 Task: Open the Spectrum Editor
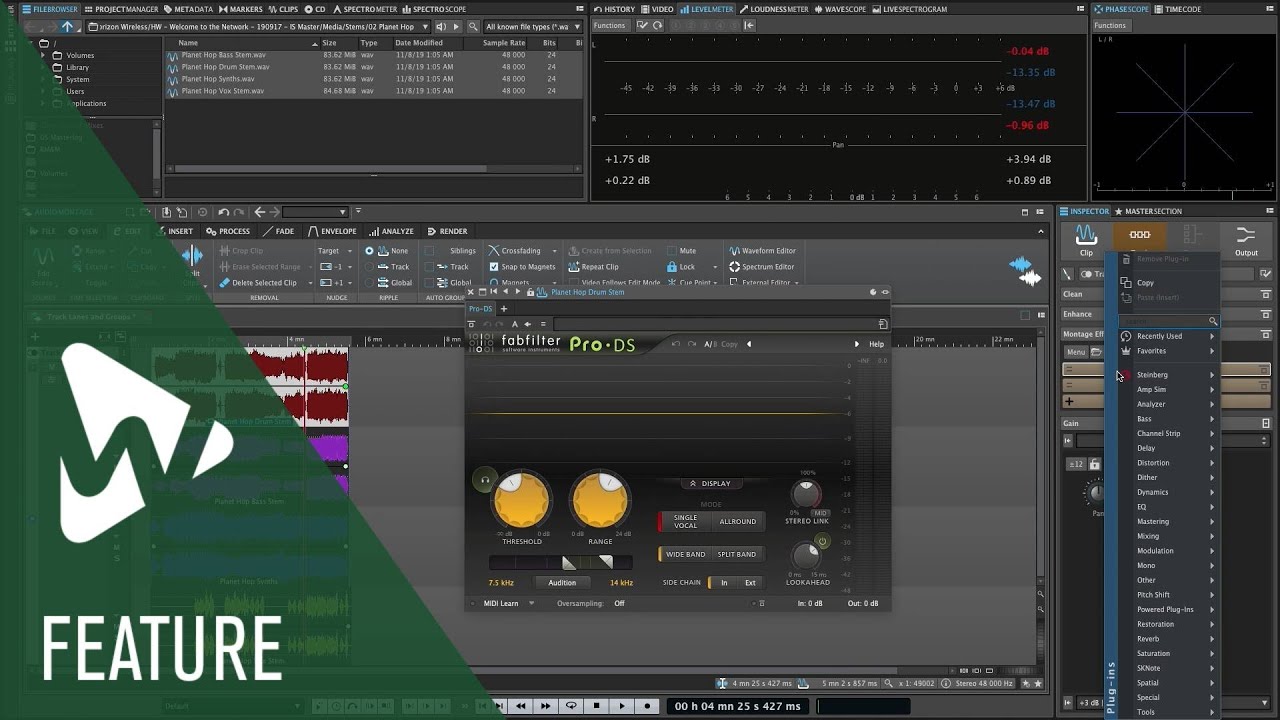pyautogui.click(x=762, y=267)
